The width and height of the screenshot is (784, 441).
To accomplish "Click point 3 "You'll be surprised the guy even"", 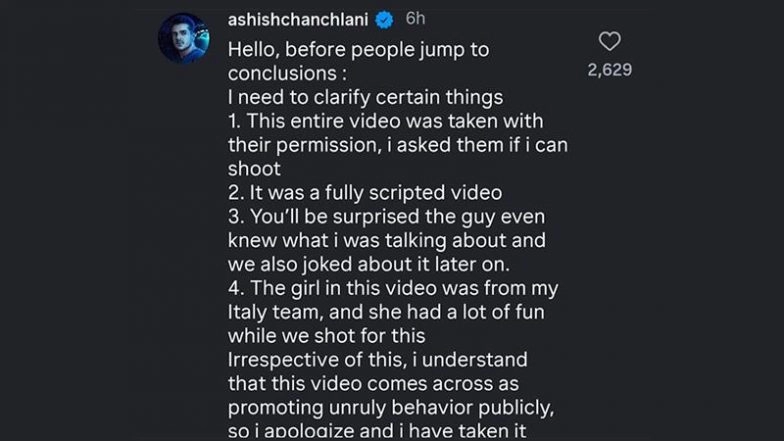I will point(384,218).
